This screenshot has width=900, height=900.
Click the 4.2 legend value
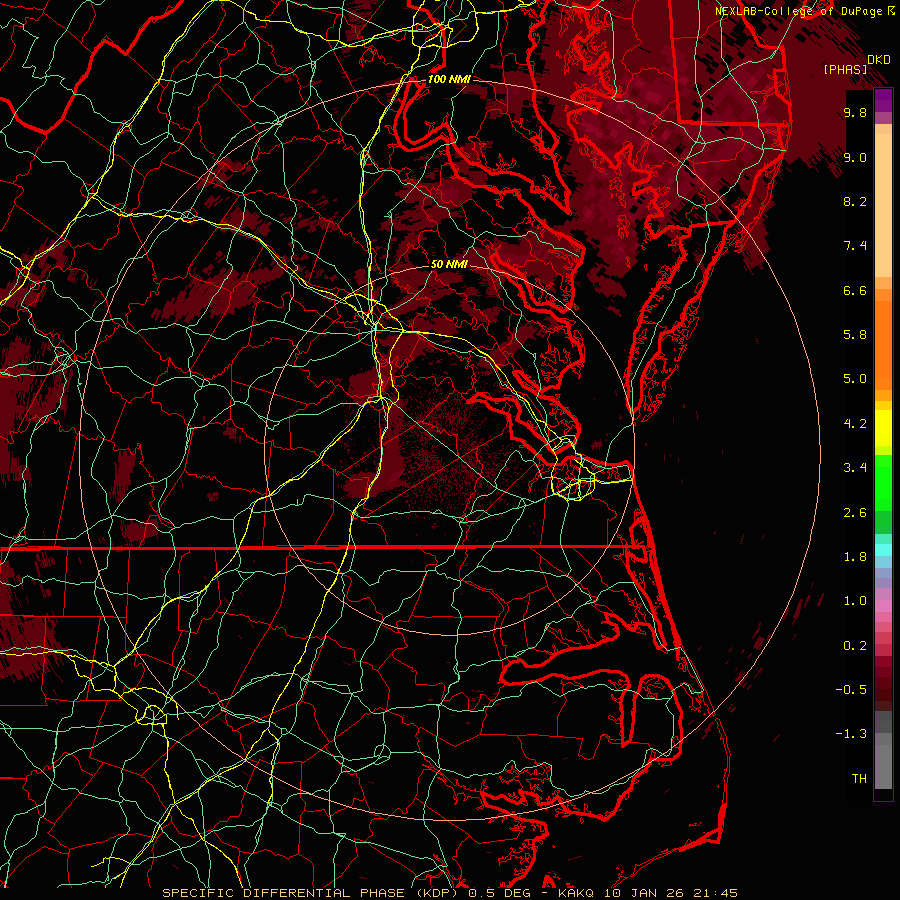point(855,424)
